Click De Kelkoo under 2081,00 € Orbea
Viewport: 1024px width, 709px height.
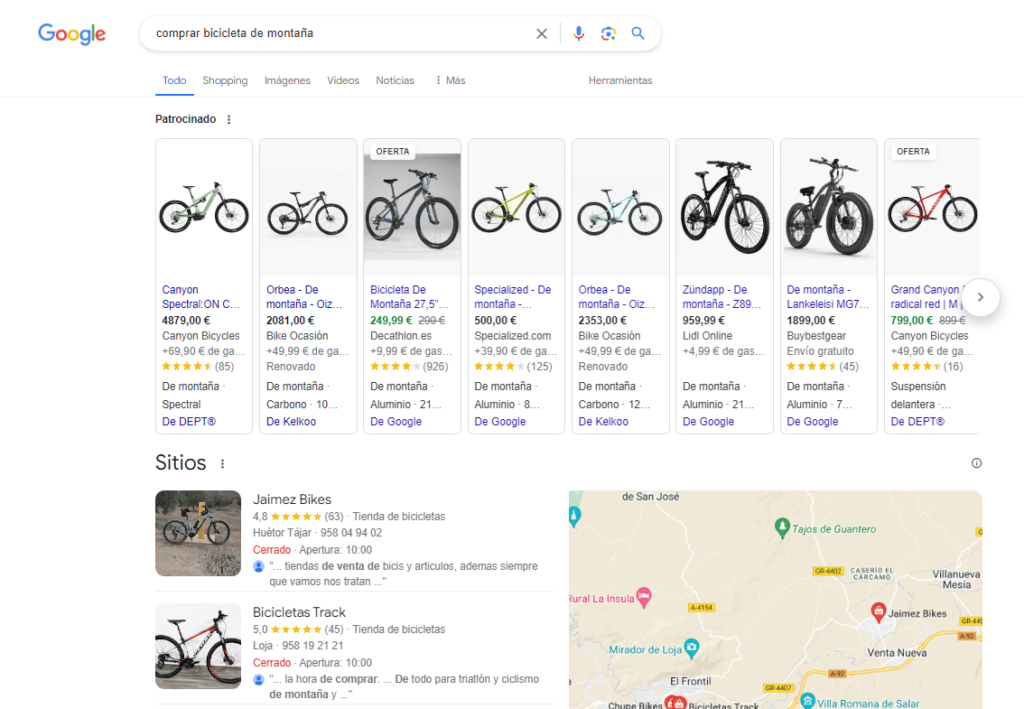291,422
